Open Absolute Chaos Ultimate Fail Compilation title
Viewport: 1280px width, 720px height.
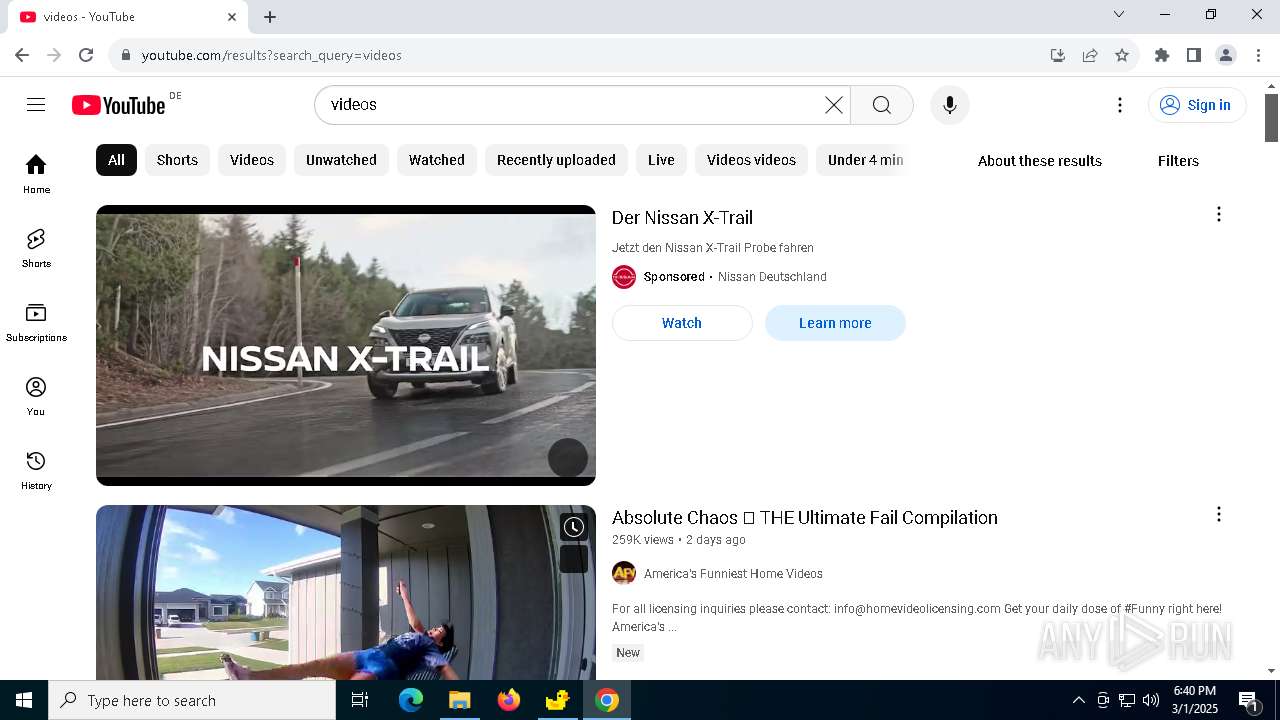(x=805, y=517)
